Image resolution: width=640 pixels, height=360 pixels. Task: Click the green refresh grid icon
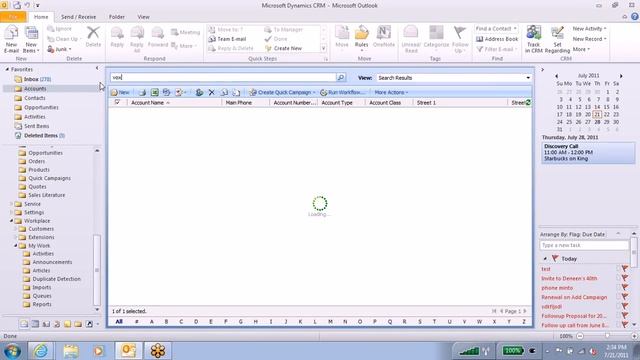coord(528,102)
